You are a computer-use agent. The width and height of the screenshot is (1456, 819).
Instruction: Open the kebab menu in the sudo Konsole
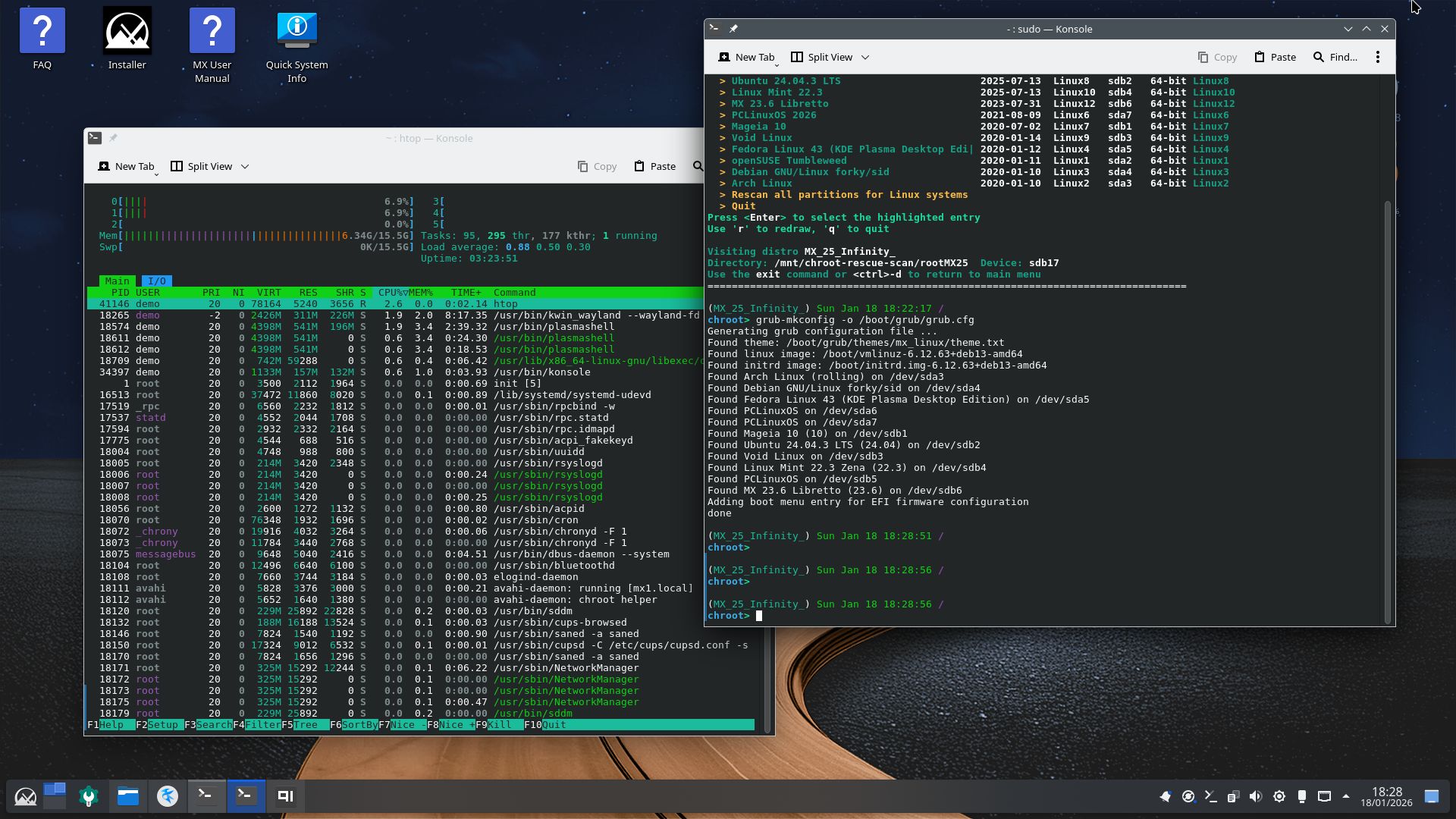(1378, 57)
